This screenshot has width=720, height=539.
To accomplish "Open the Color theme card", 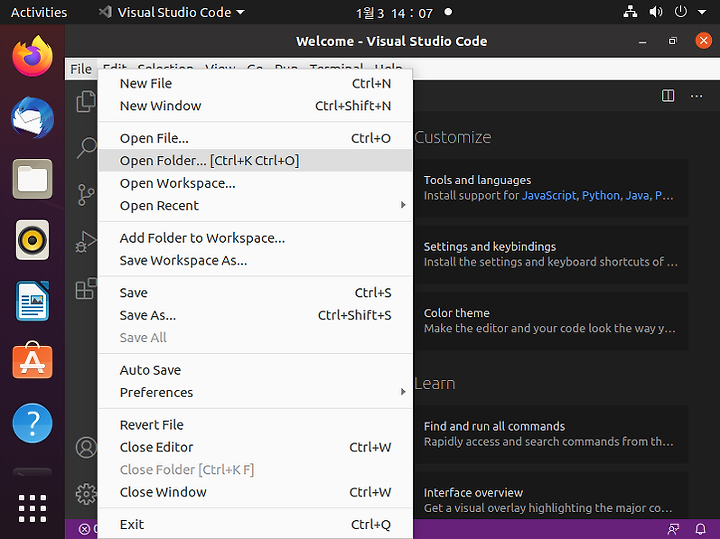I will pyautogui.click(x=551, y=321).
